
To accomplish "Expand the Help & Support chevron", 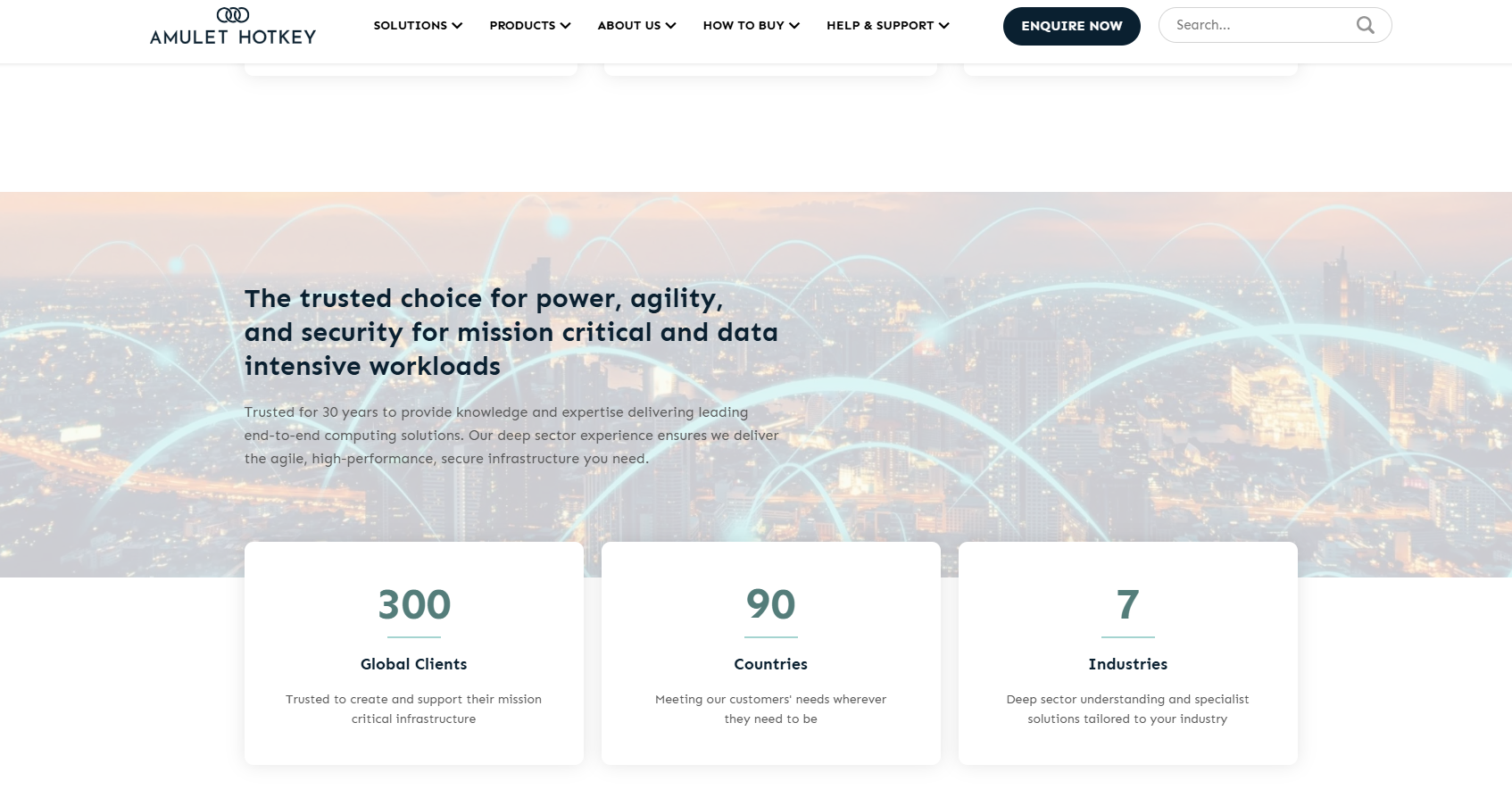I will click(943, 26).
